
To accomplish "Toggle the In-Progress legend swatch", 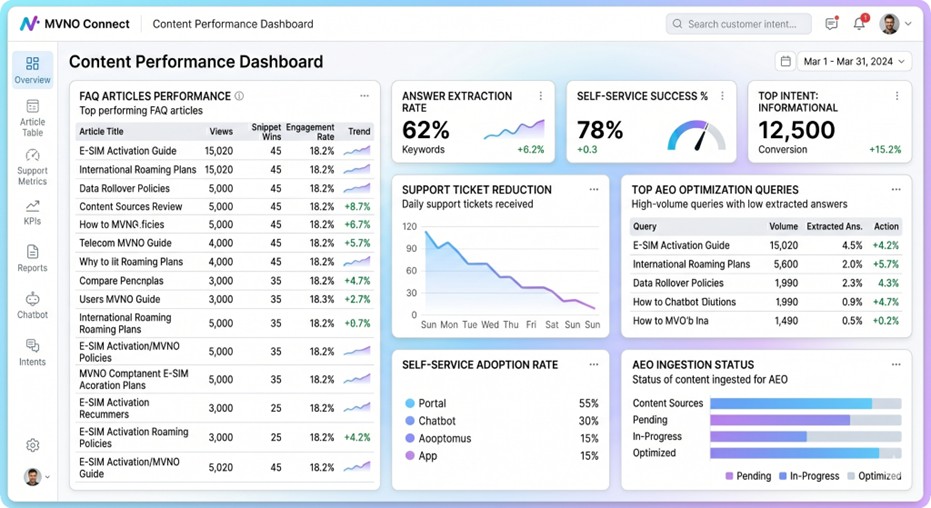I will pos(783,476).
